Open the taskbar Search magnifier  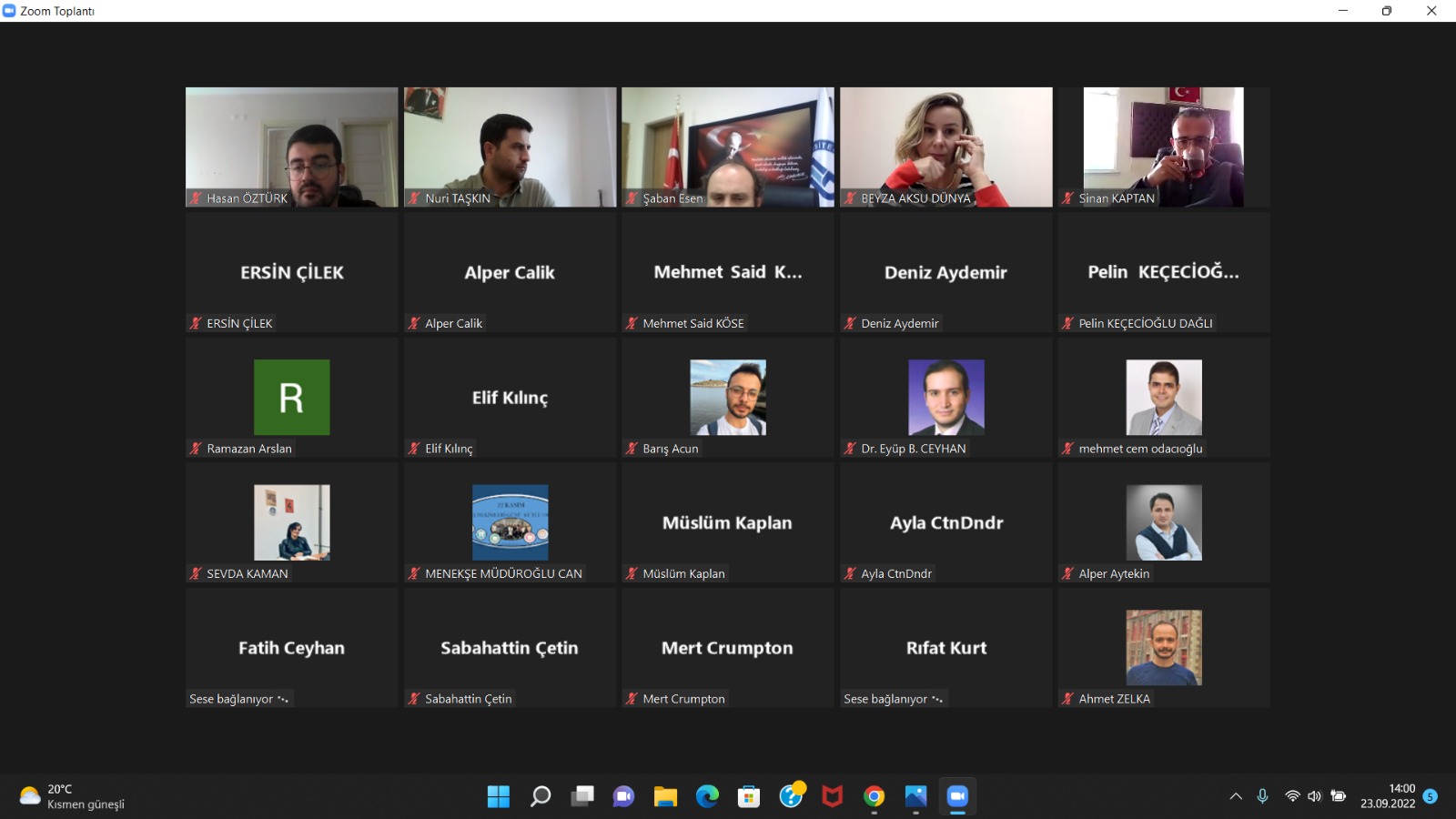pyautogui.click(x=541, y=796)
